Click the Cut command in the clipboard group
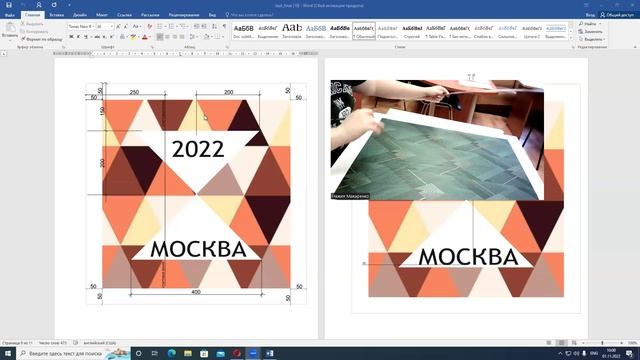 (x=32, y=24)
